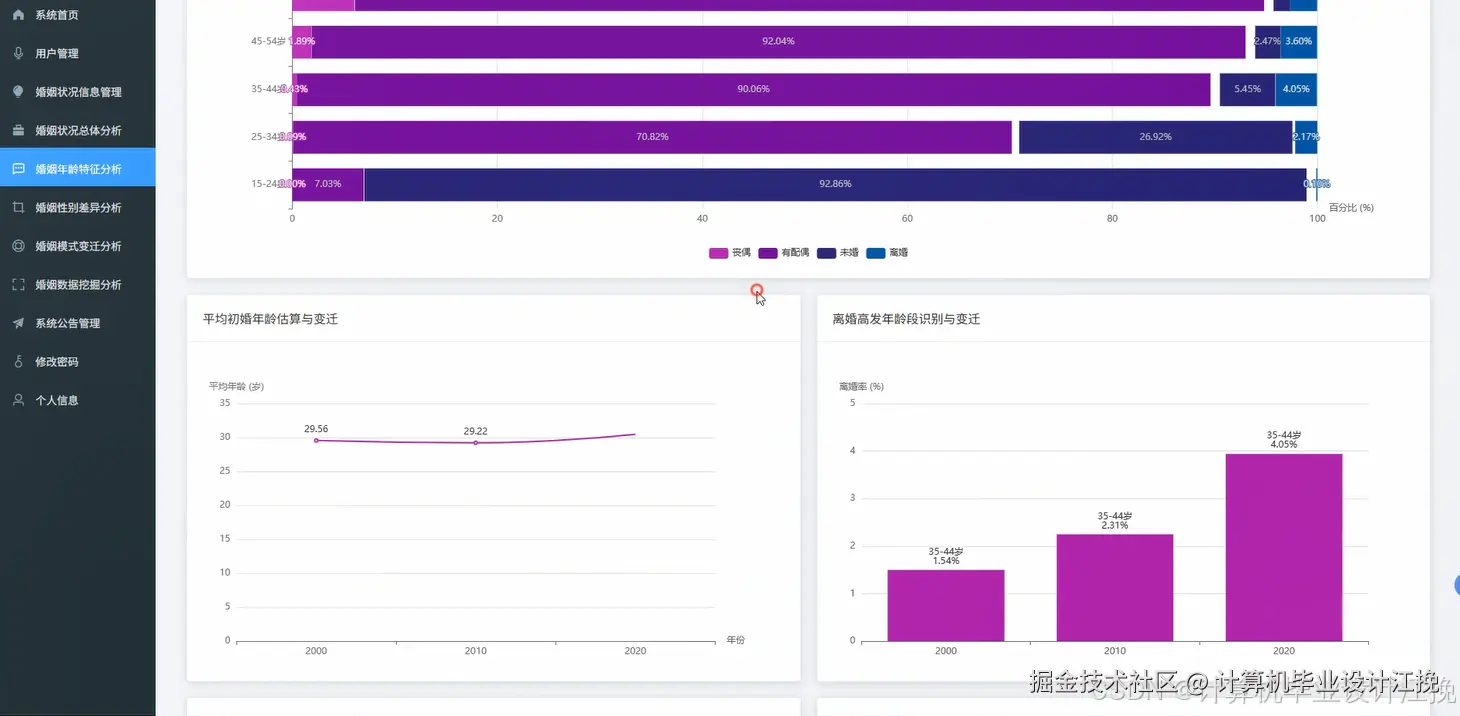Click the 29.56 data point on line chart
Image resolution: width=1460 pixels, height=716 pixels.
tap(316, 440)
